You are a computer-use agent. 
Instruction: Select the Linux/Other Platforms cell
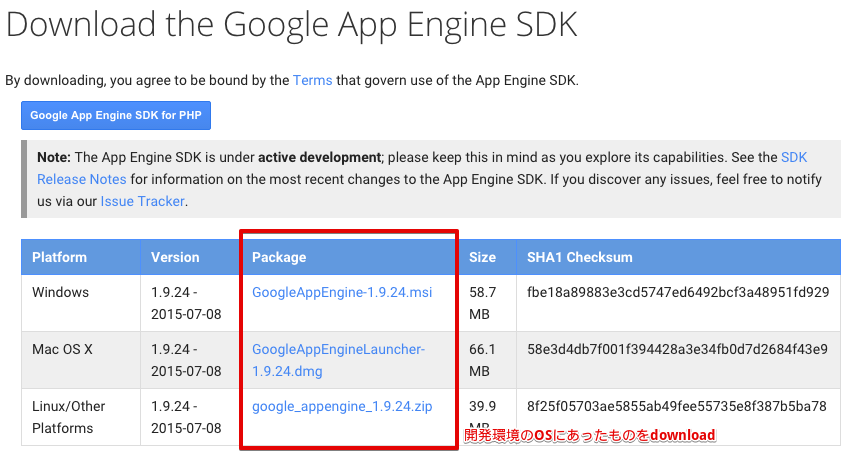(81, 417)
